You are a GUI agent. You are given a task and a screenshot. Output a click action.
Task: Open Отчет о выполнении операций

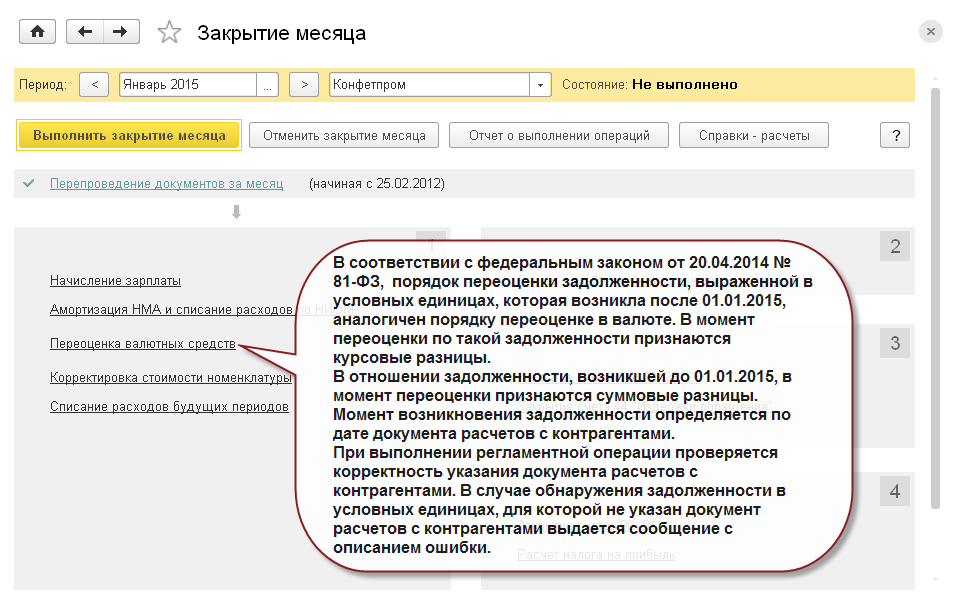pyautogui.click(x=559, y=136)
